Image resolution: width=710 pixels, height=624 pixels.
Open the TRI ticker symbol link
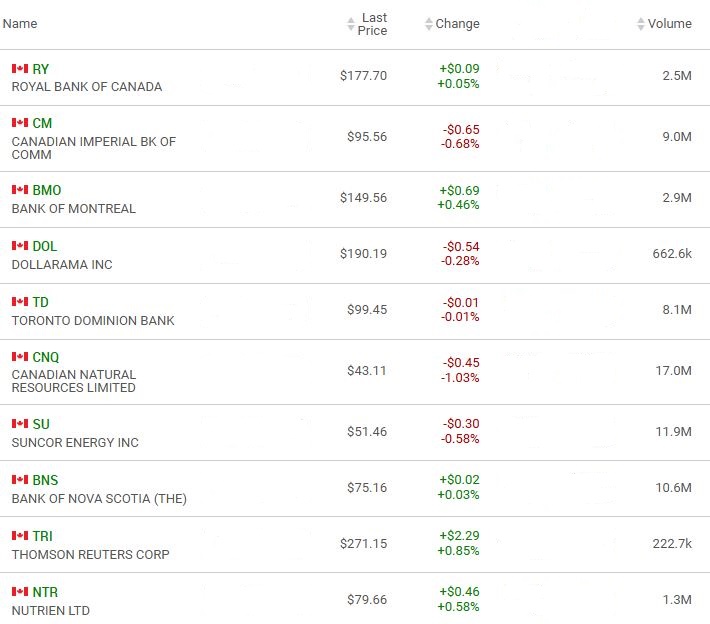pos(43,536)
